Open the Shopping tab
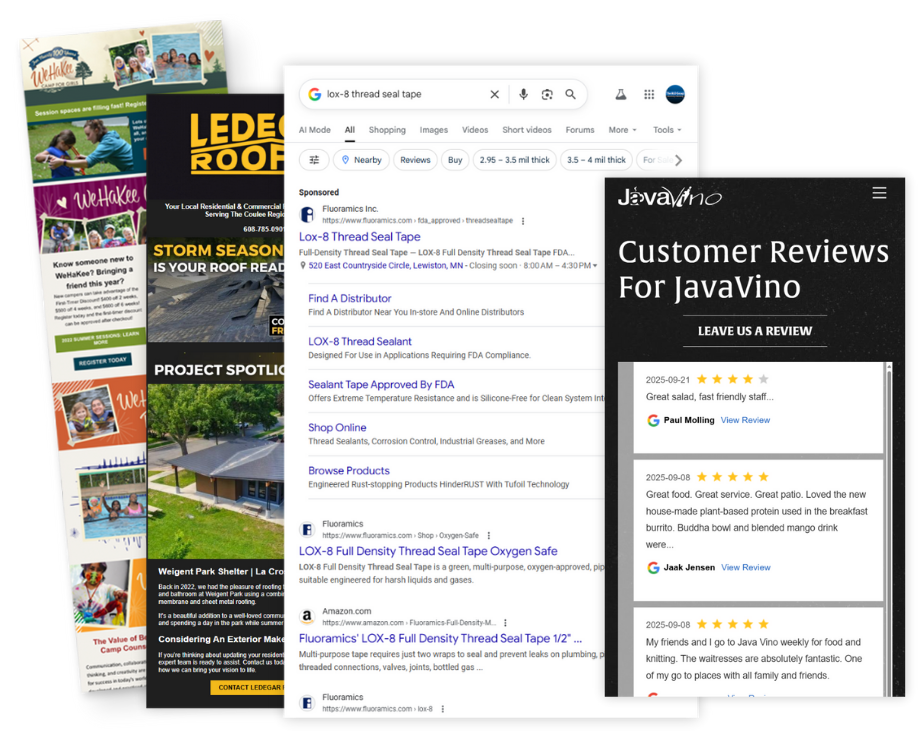 point(387,129)
